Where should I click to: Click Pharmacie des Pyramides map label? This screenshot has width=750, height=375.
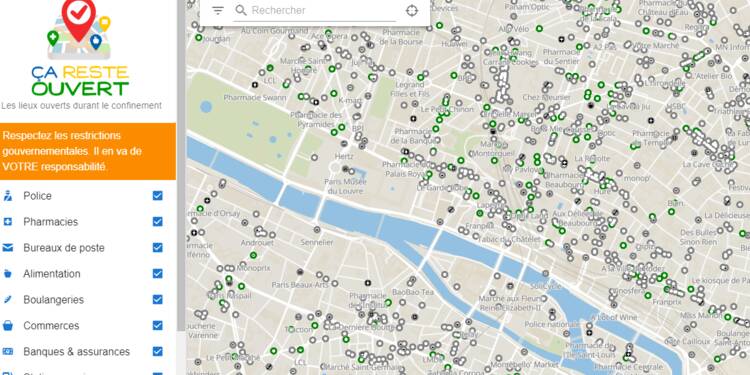click(316, 120)
